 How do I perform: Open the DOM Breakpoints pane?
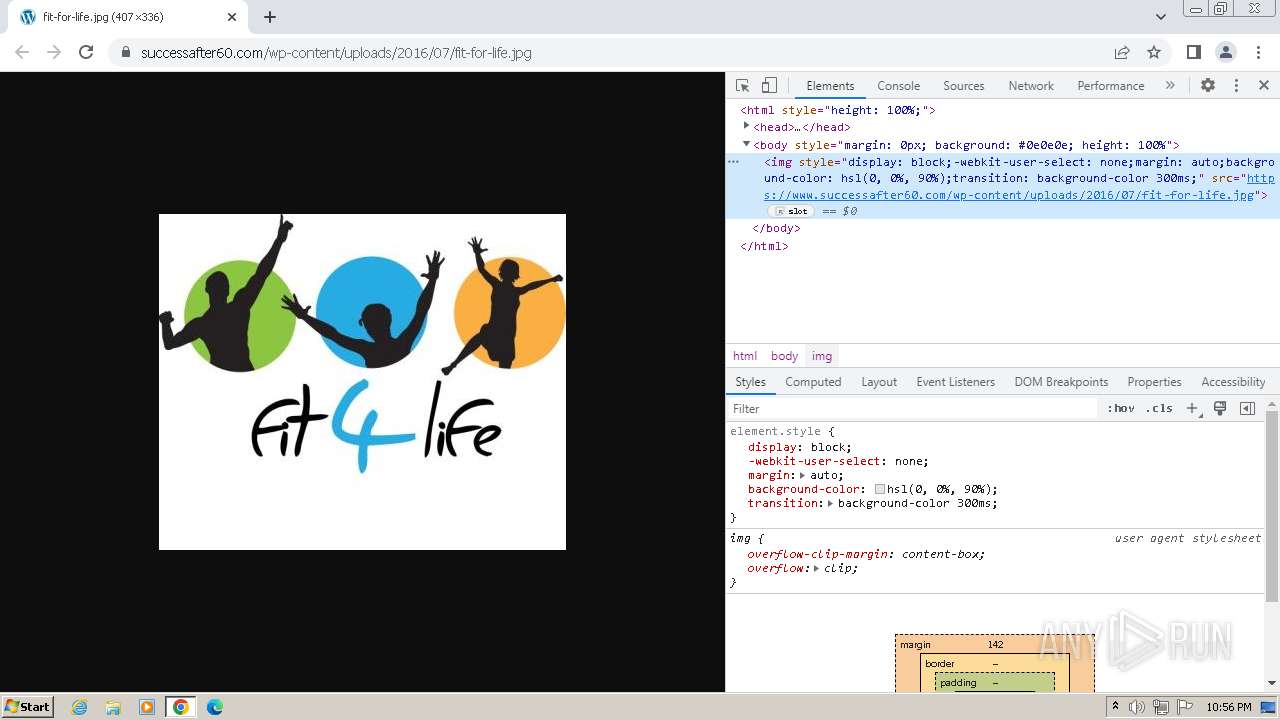(1061, 382)
